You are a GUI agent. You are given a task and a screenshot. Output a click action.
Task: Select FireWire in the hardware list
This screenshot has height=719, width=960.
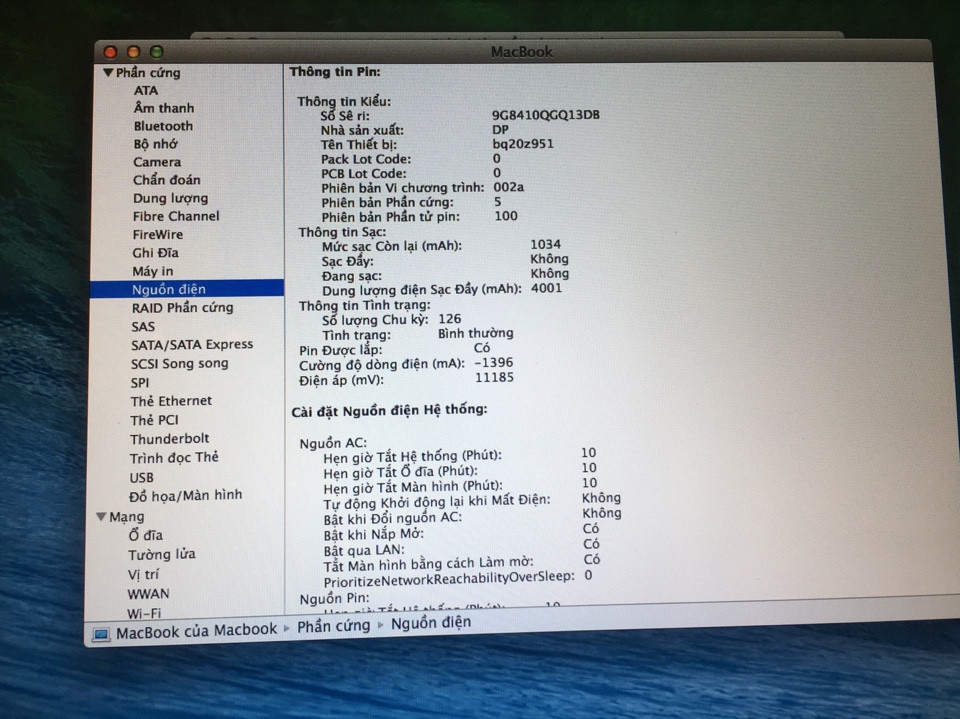(x=157, y=235)
